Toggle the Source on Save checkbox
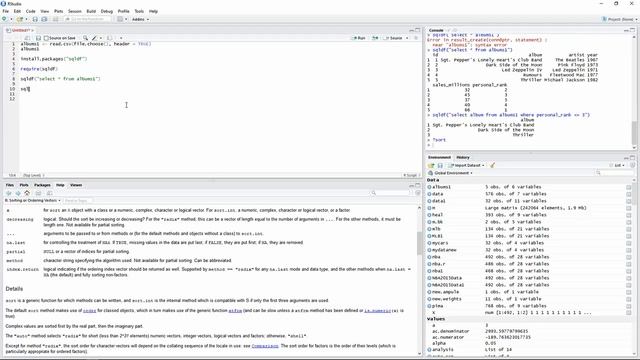 (x=46, y=38)
